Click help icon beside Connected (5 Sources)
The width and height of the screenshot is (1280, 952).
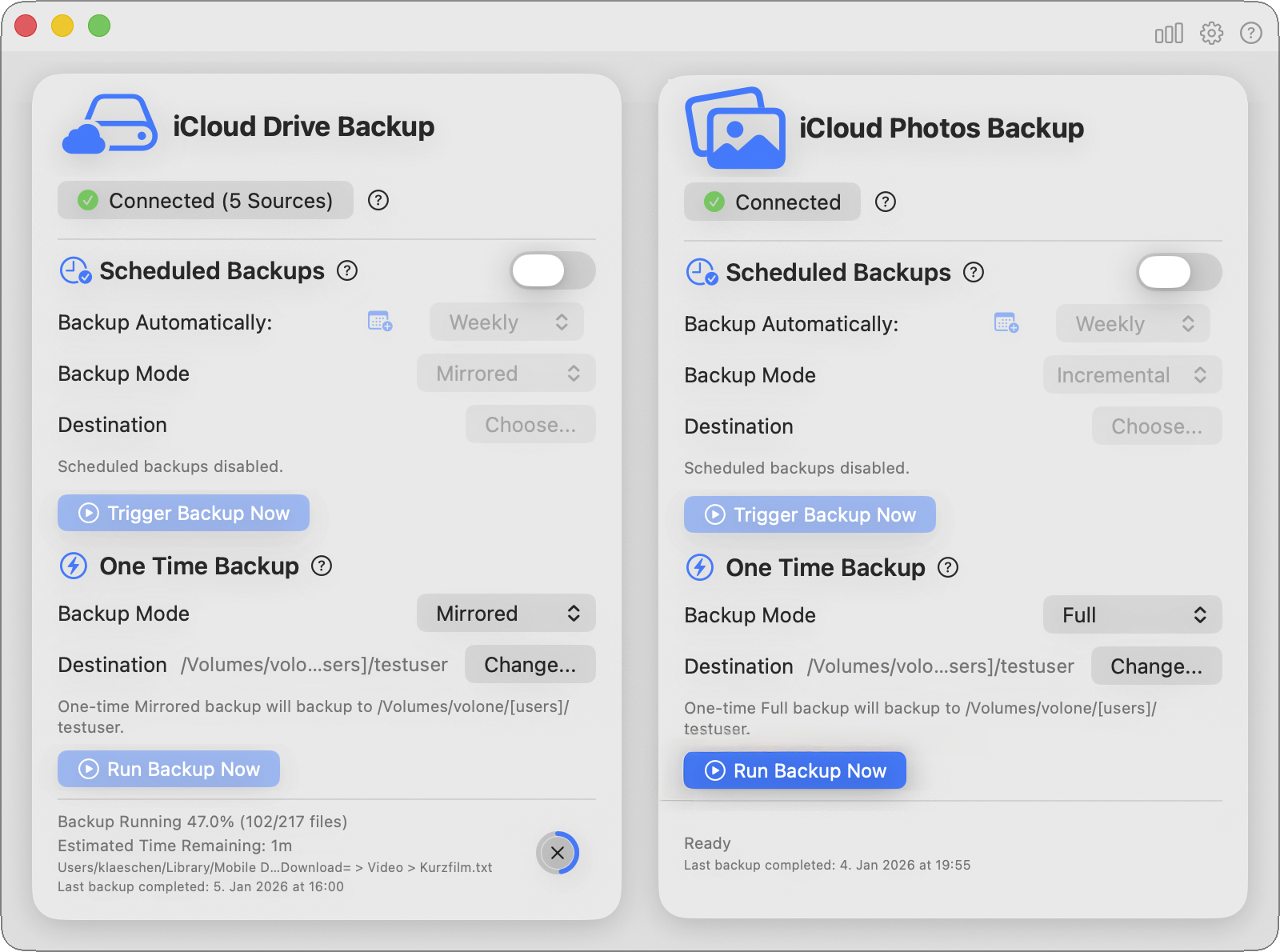(x=378, y=200)
